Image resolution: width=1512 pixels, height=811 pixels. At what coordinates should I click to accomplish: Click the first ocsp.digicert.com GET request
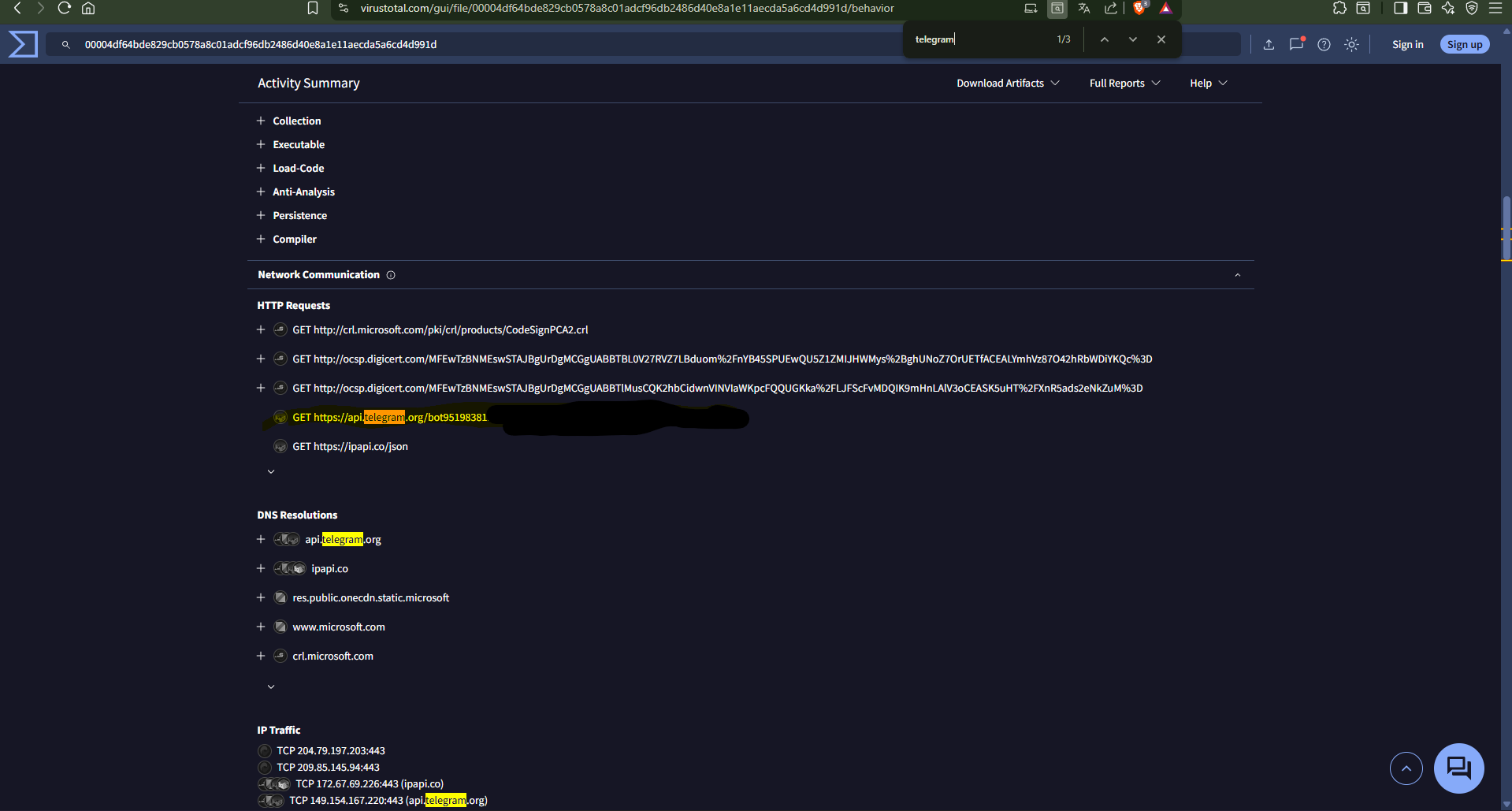click(x=722, y=359)
